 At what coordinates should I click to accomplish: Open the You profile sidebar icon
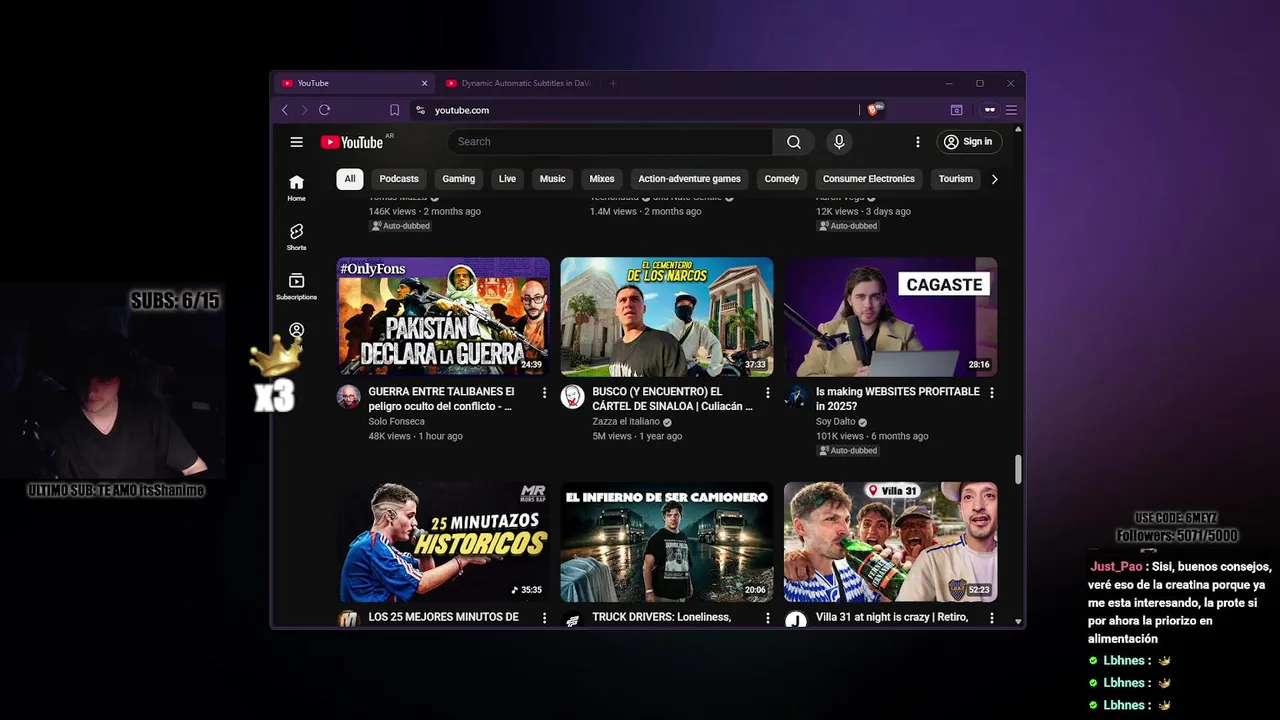tap(296, 330)
